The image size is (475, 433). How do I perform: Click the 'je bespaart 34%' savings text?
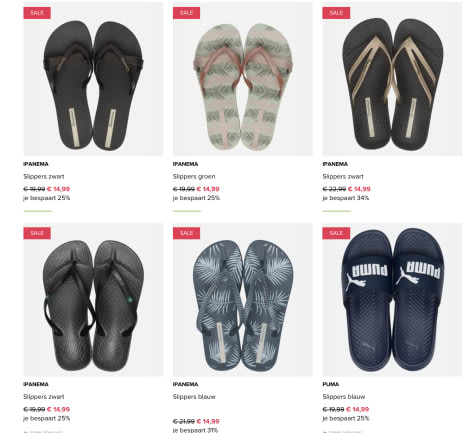346,198
